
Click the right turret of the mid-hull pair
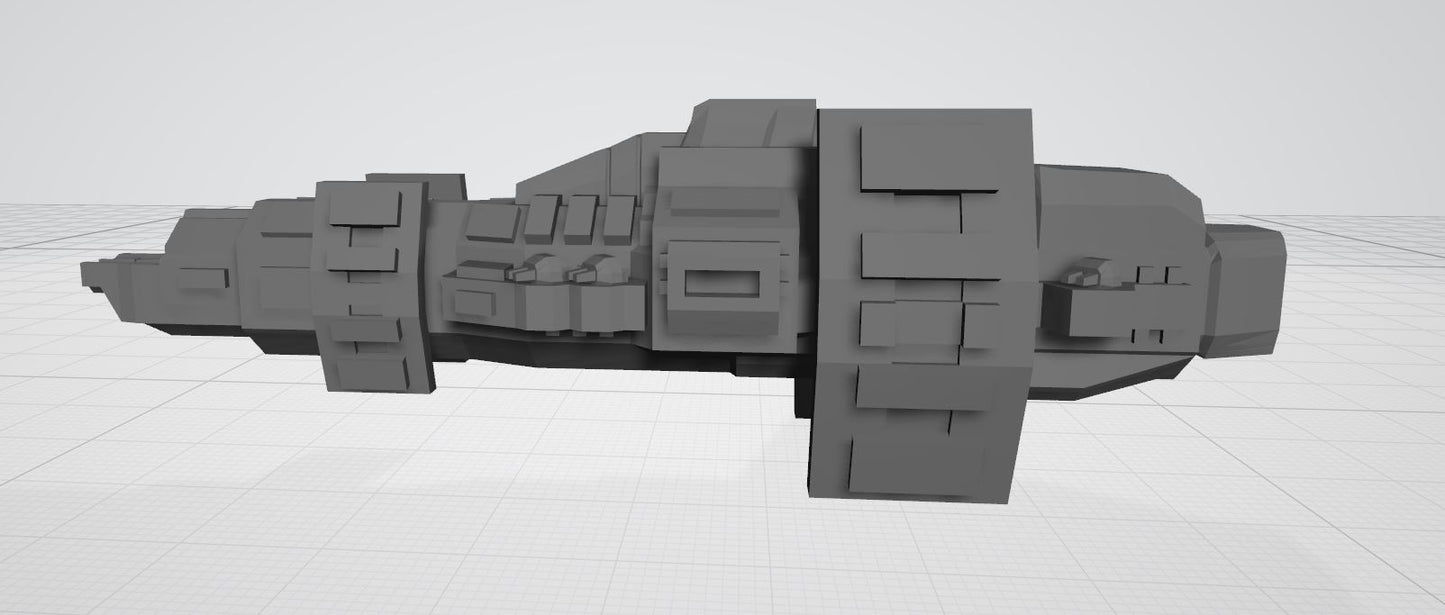594,267
